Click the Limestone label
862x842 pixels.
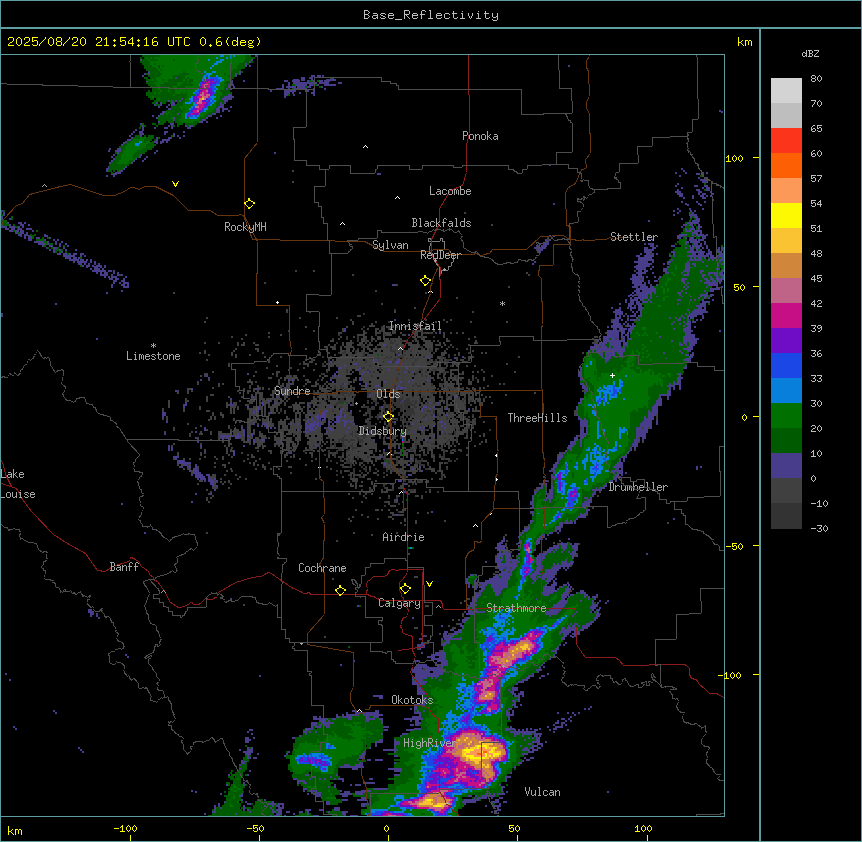click(153, 356)
